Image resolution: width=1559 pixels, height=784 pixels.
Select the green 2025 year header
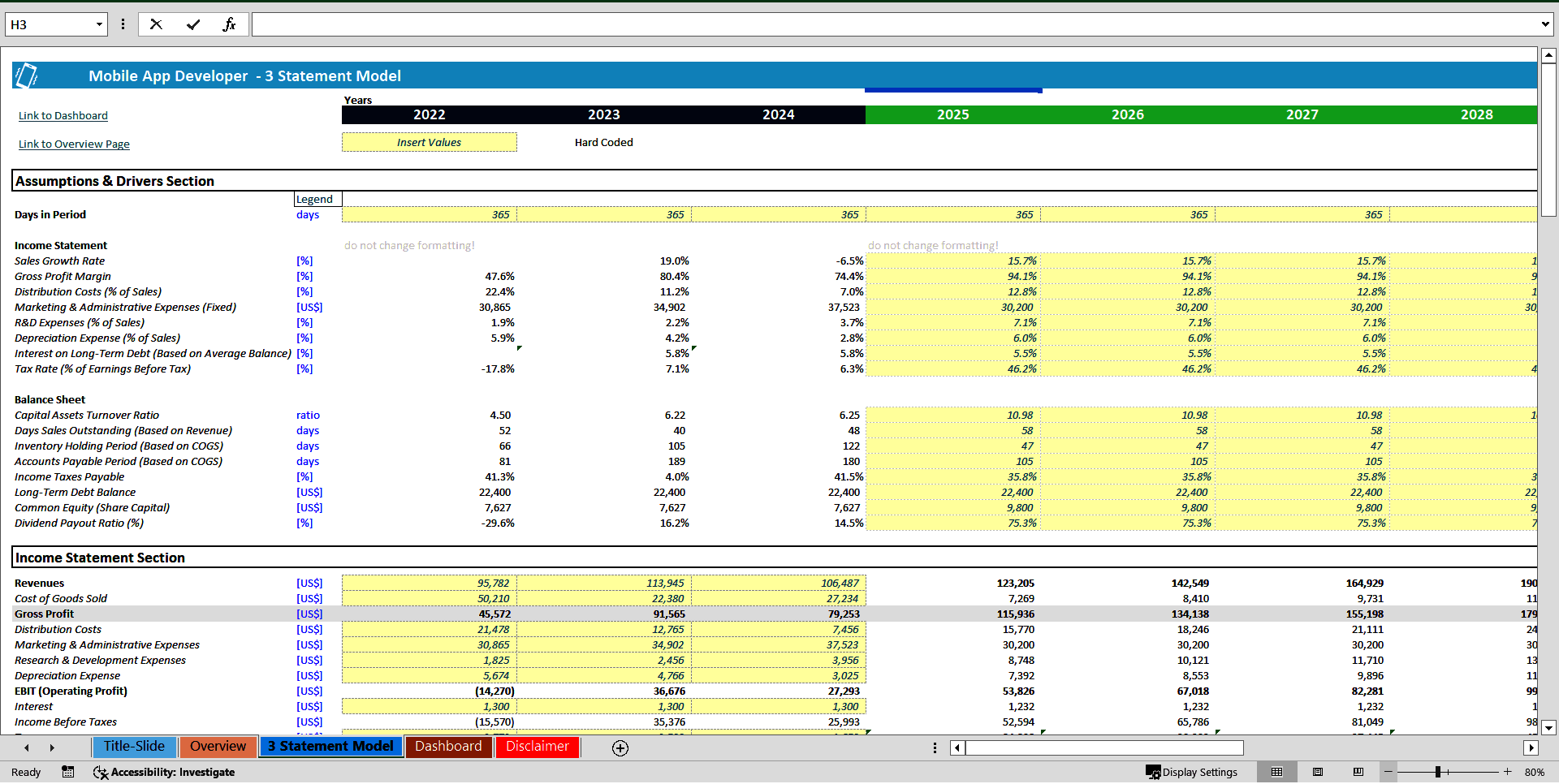[x=952, y=114]
